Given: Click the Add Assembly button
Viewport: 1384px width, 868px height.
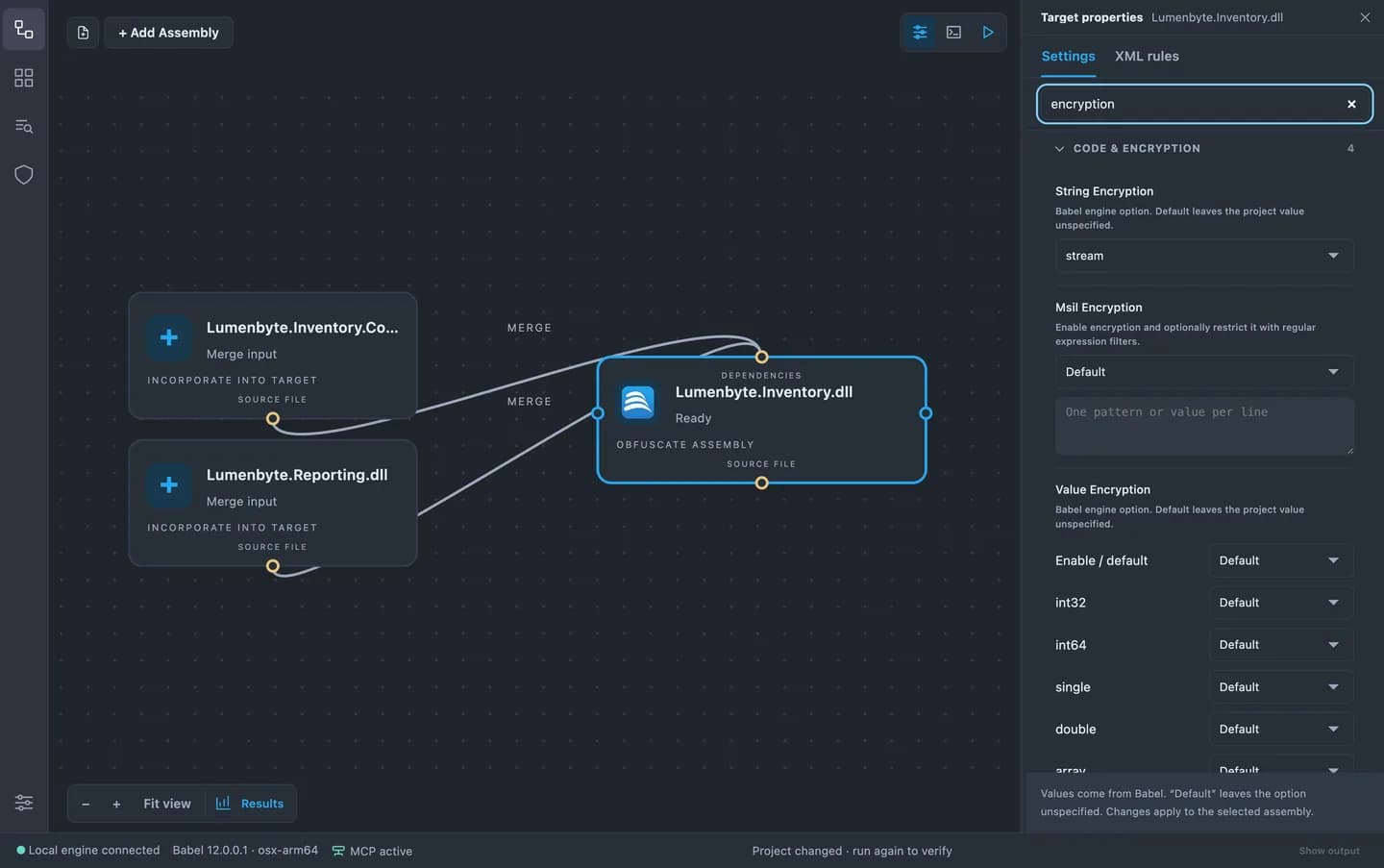Looking at the screenshot, I should tap(169, 33).
